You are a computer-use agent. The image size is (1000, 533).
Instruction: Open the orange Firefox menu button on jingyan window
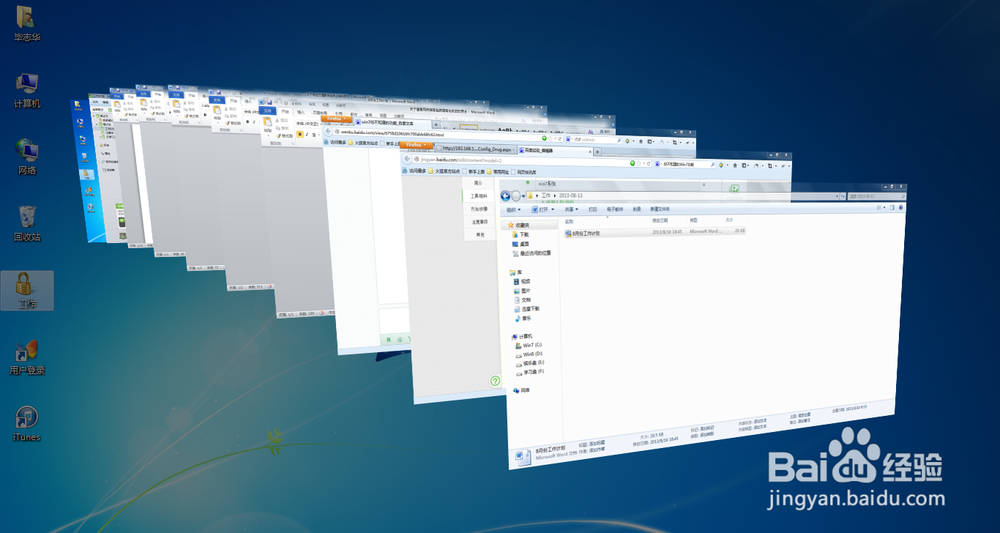click(x=416, y=145)
